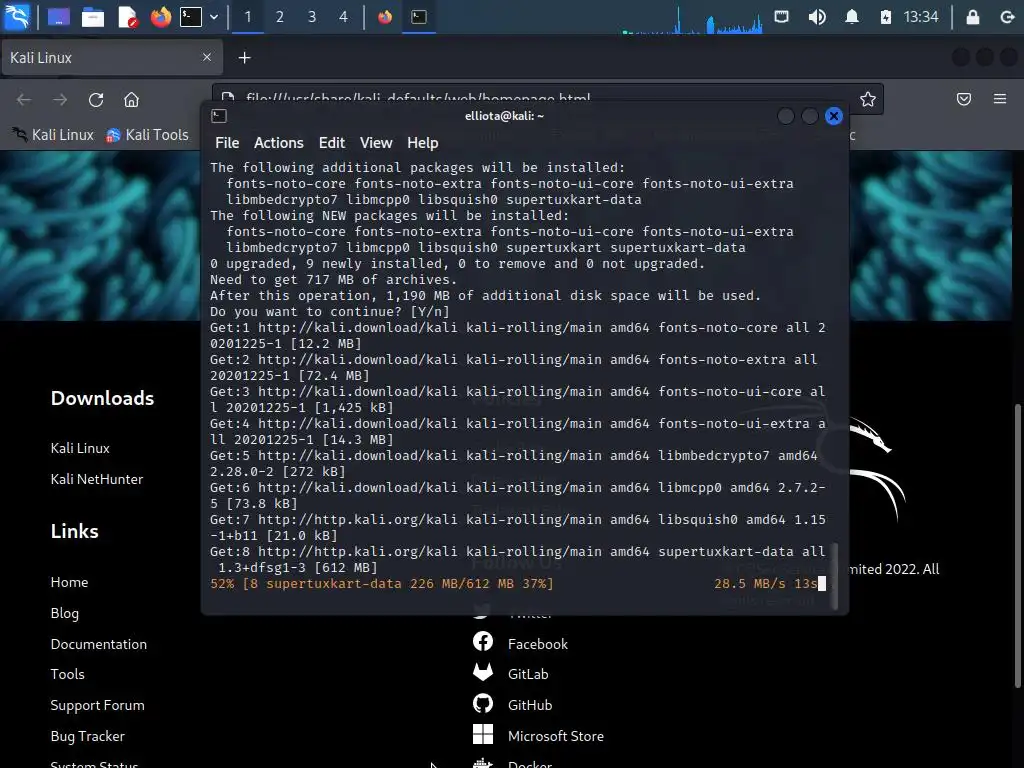Open the Tools link
The width and height of the screenshot is (1024, 768).
(x=68, y=674)
